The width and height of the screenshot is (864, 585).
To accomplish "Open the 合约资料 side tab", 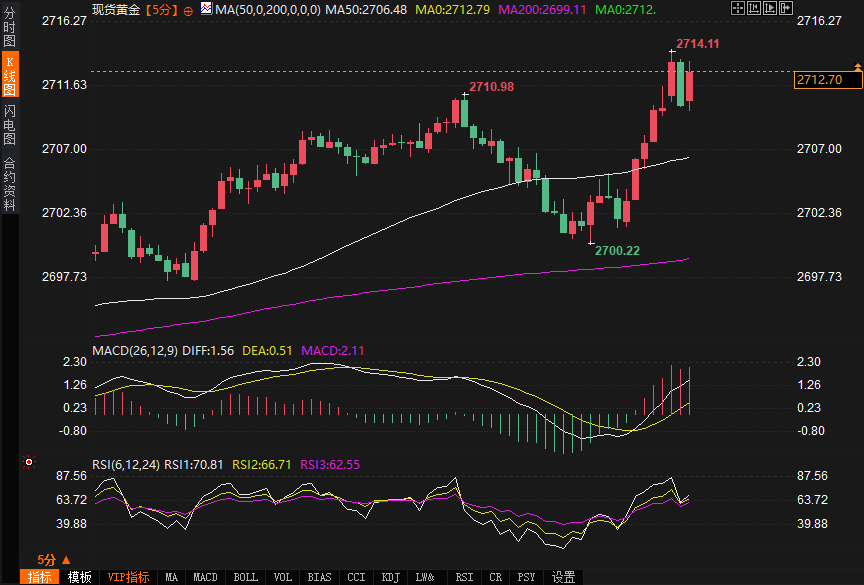I will [x=9, y=183].
